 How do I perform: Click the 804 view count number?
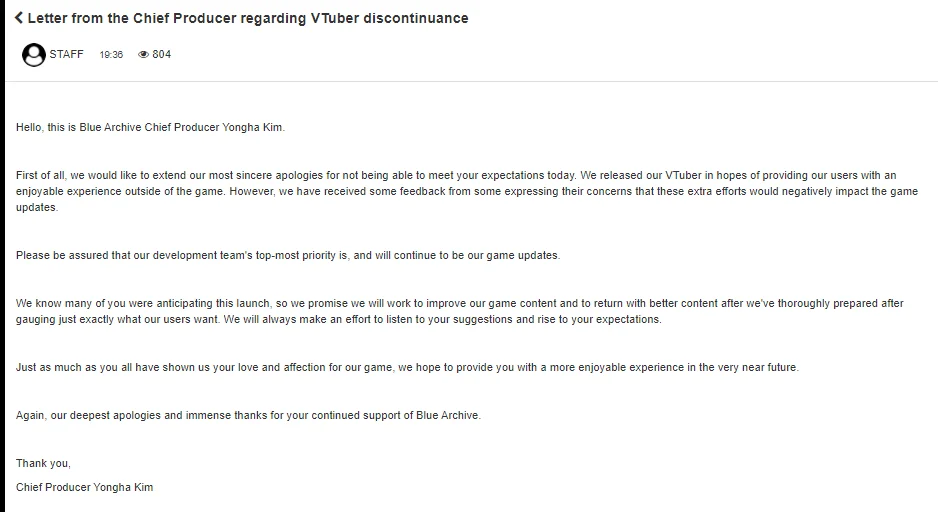click(x=162, y=54)
